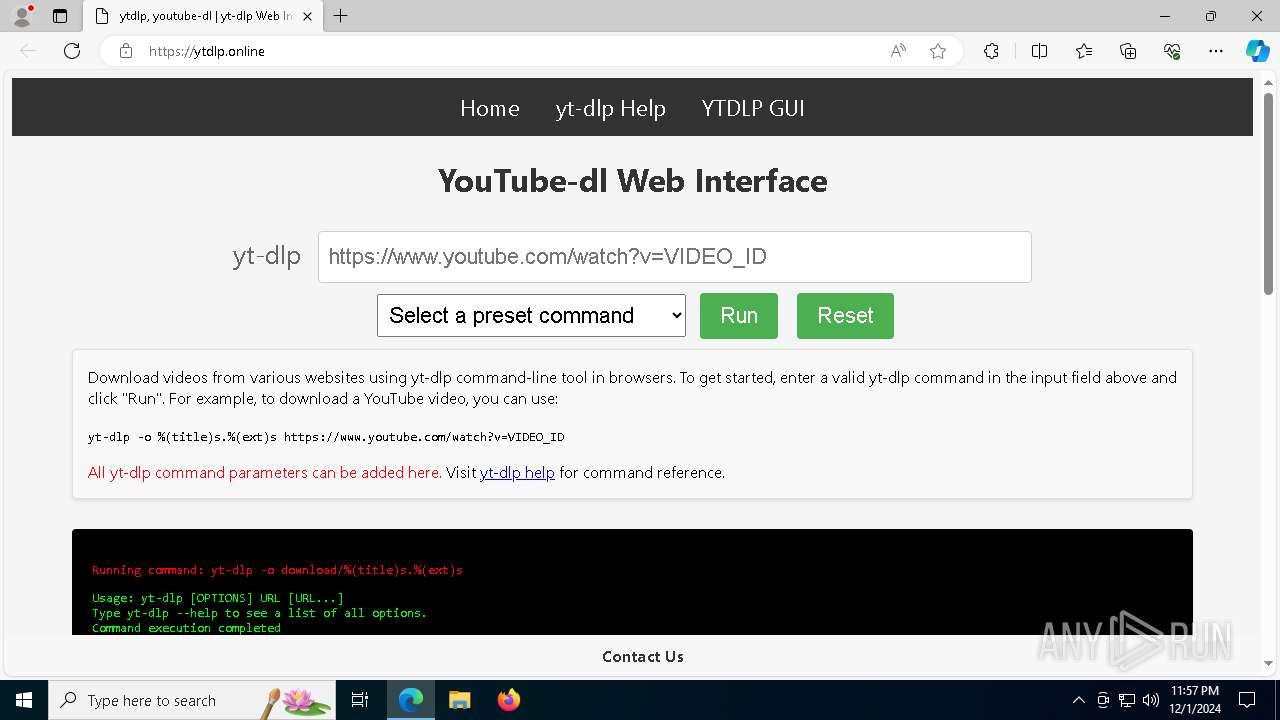The image size is (1280, 720).
Task: View site information via lock icon
Action: pyautogui.click(x=126, y=51)
